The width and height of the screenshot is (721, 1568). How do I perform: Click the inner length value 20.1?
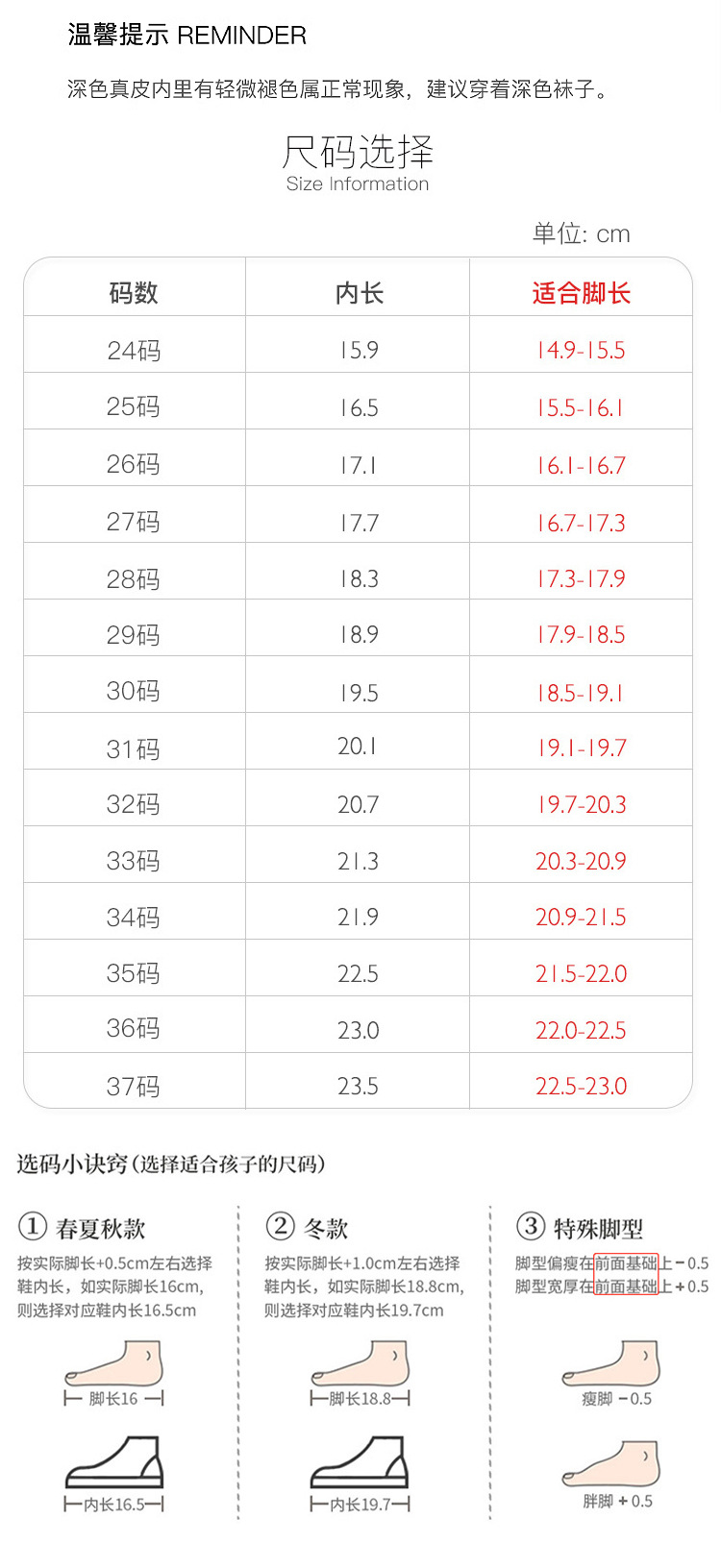click(x=358, y=747)
